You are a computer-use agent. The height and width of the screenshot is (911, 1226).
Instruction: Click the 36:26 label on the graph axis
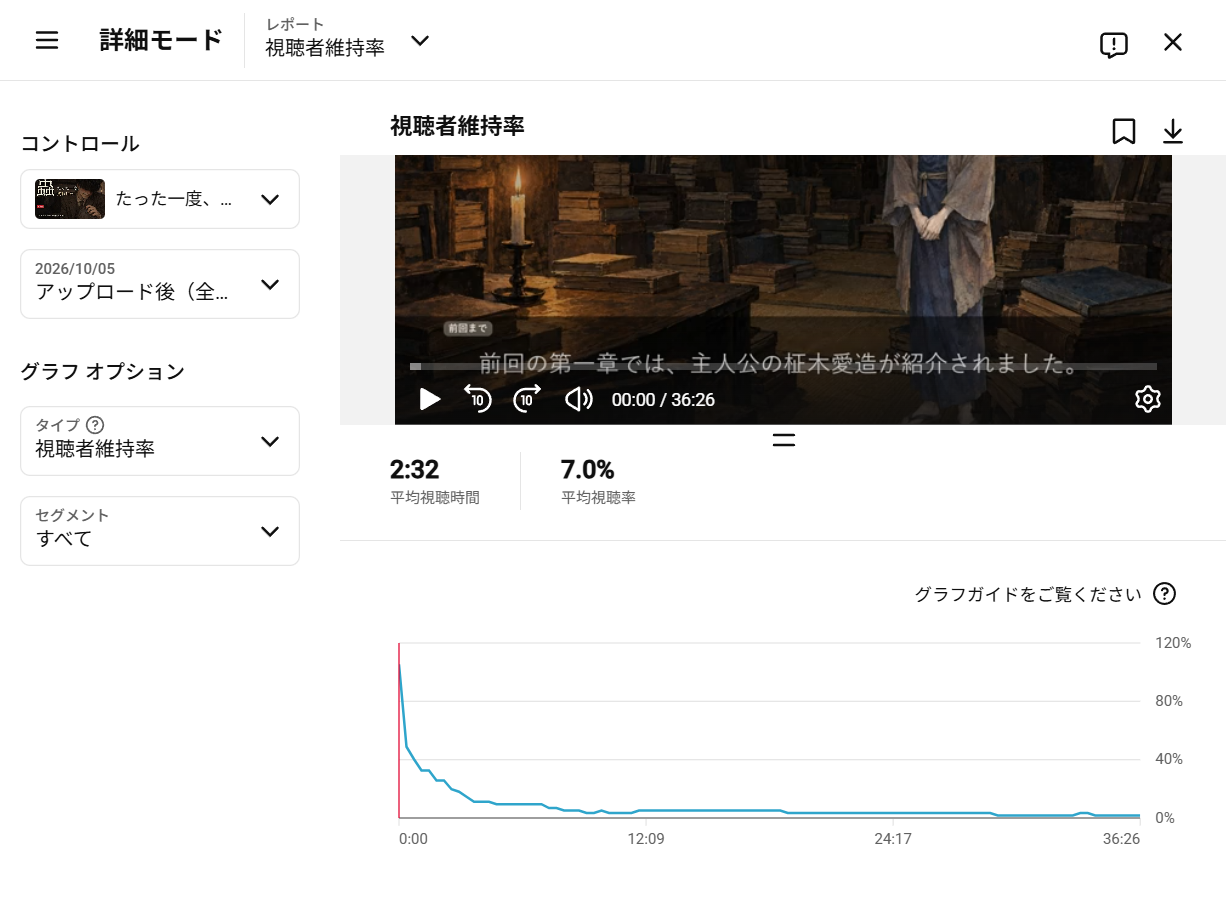(x=1121, y=839)
